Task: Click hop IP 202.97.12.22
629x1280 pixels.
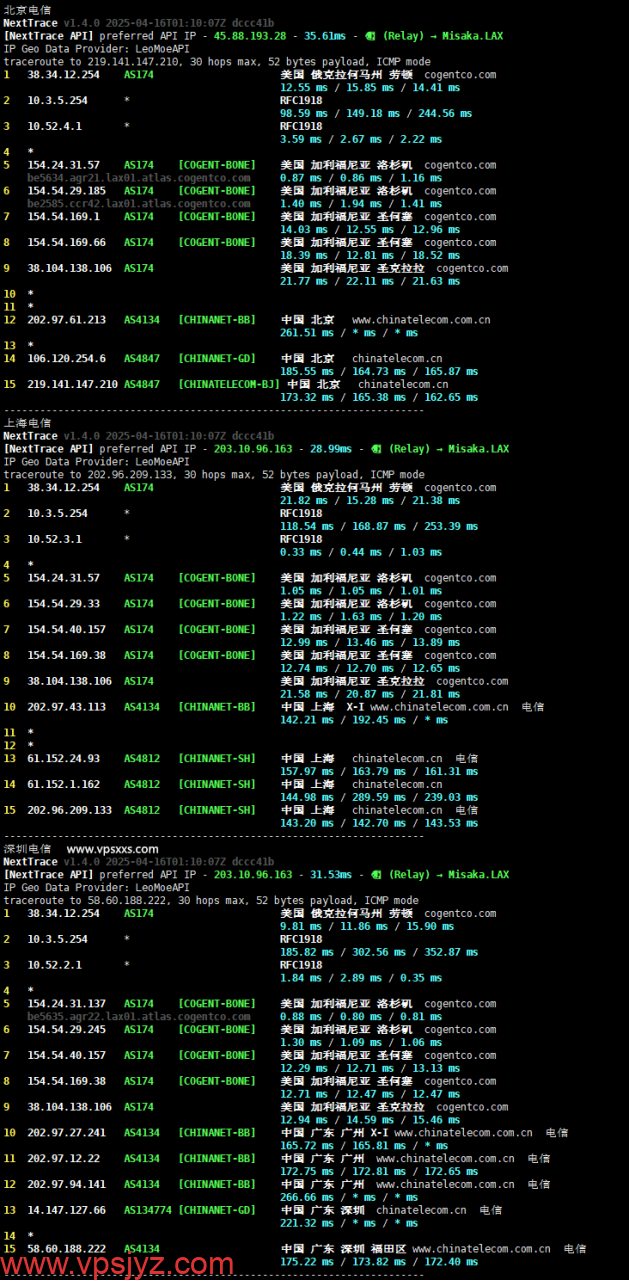Action: pyautogui.click(x=63, y=1159)
